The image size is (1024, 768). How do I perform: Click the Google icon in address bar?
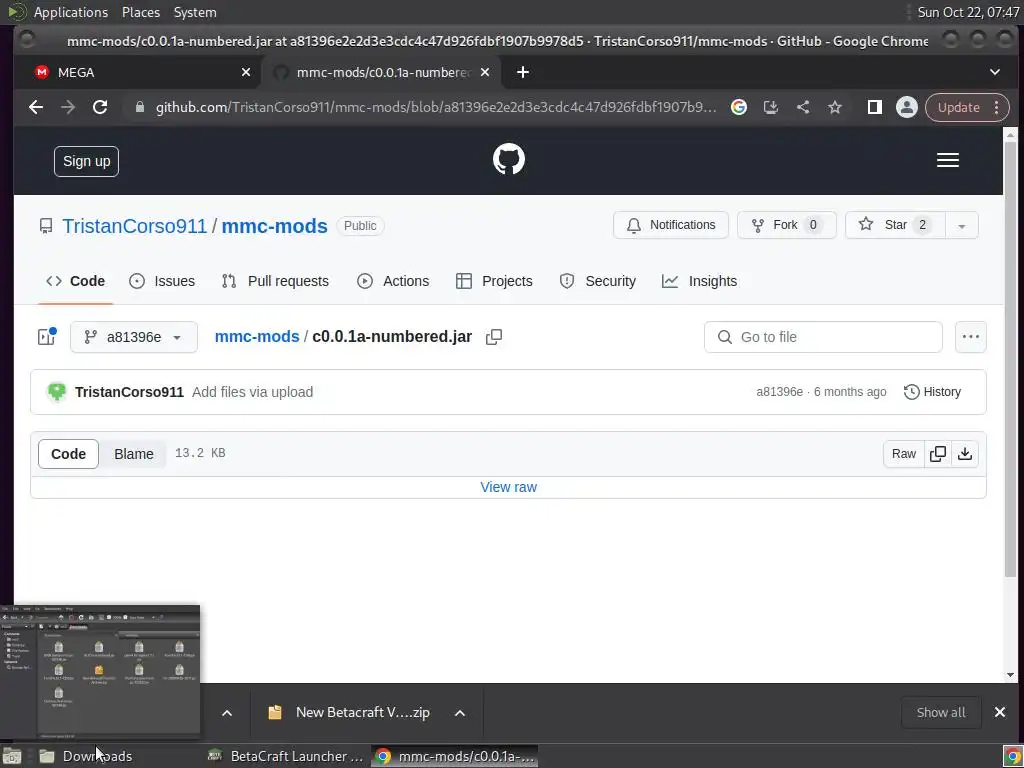pos(739,107)
